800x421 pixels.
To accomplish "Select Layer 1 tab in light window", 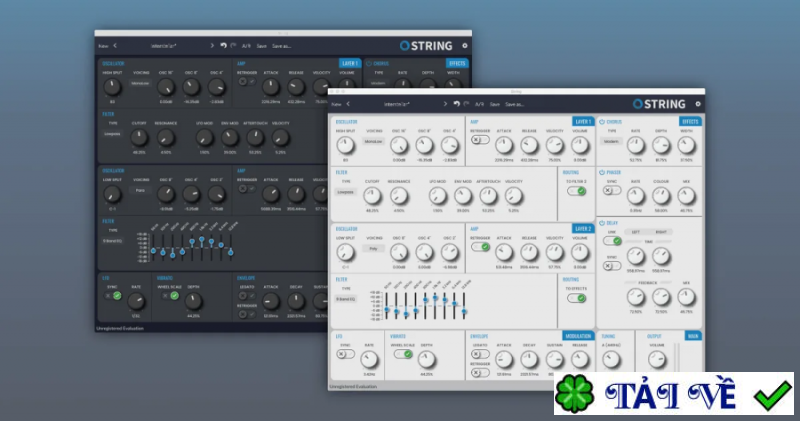I will point(582,121).
